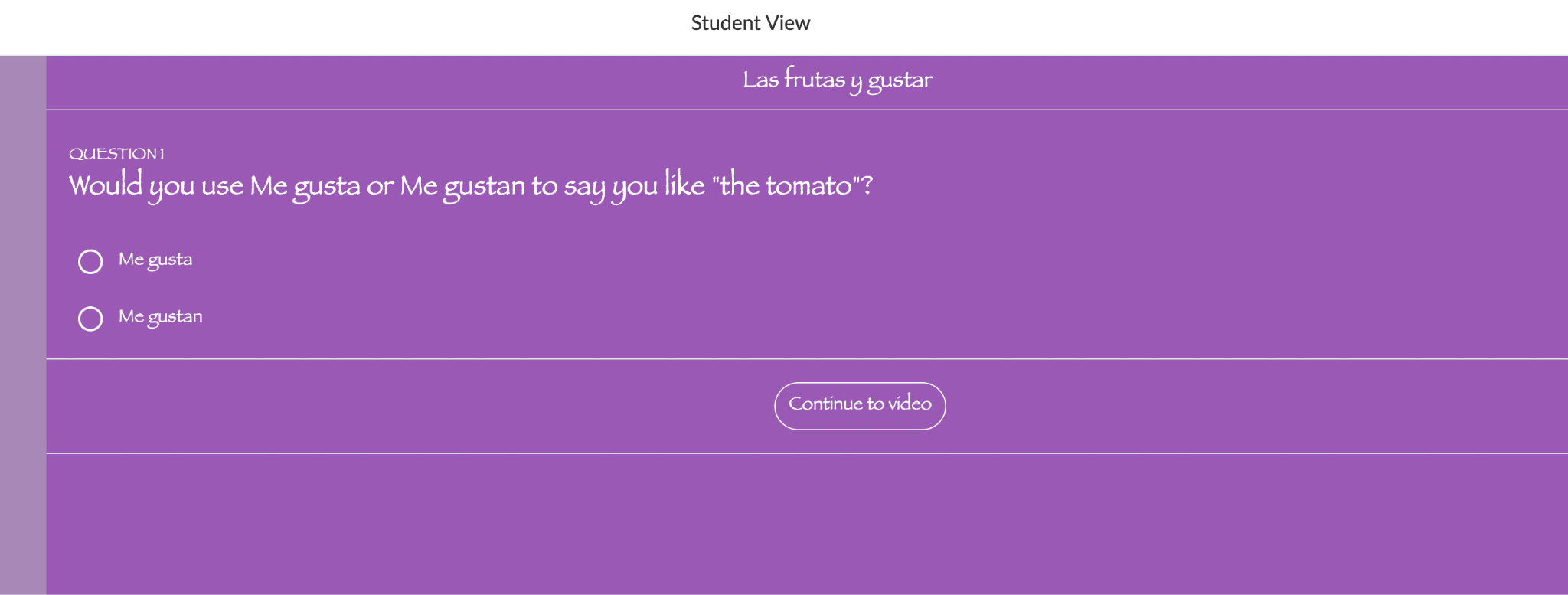The height and width of the screenshot is (595, 1568).
Task: Click the word "gustar" in the quiz title
Action: (x=900, y=81)
